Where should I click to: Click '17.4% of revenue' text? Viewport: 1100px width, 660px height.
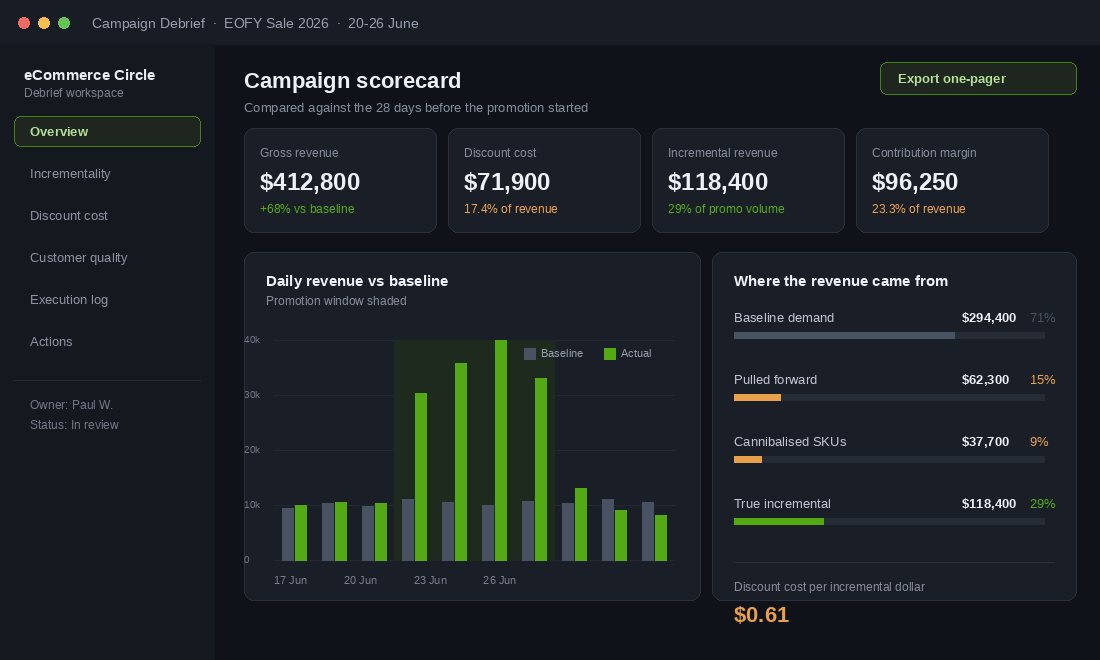coord(511,209)
